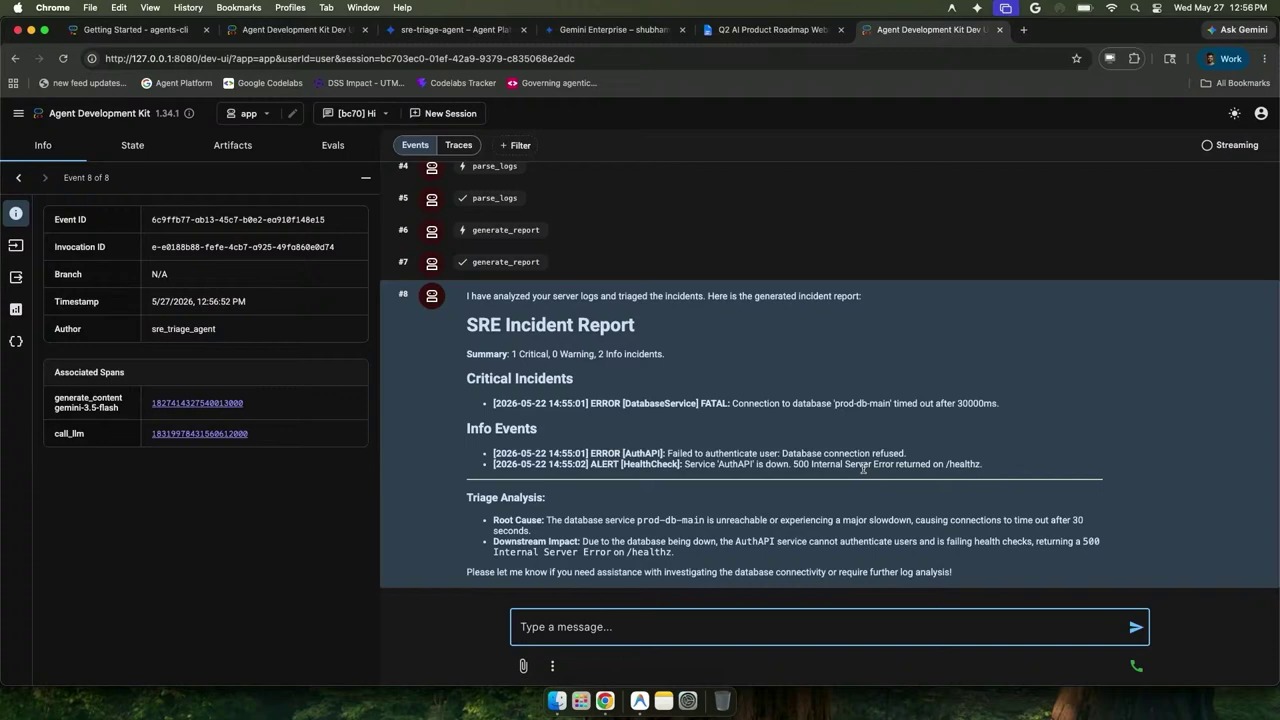The height and width of the screenshot is (720, 1280).
Task: Toggle the Streaming option
Action: point(1230,145)
